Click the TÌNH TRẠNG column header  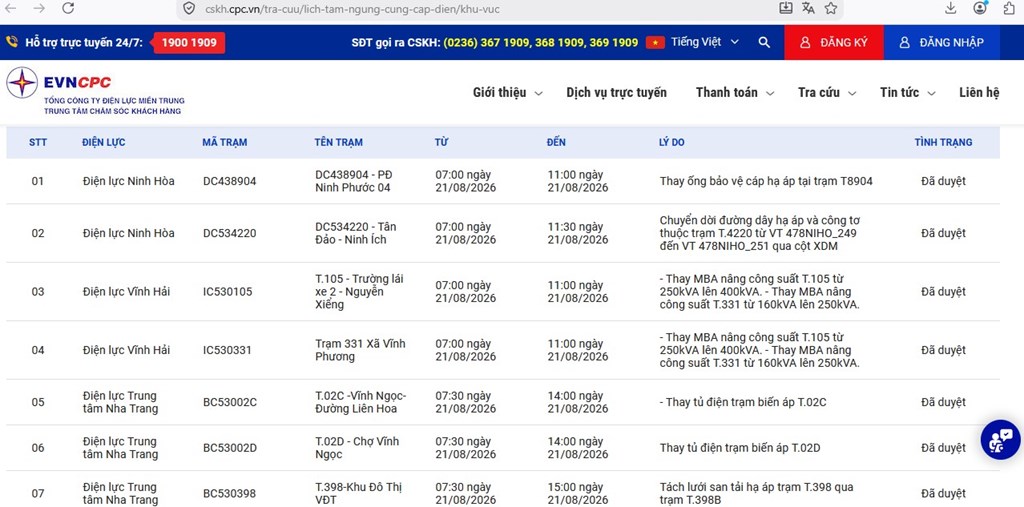coord(943,142)
